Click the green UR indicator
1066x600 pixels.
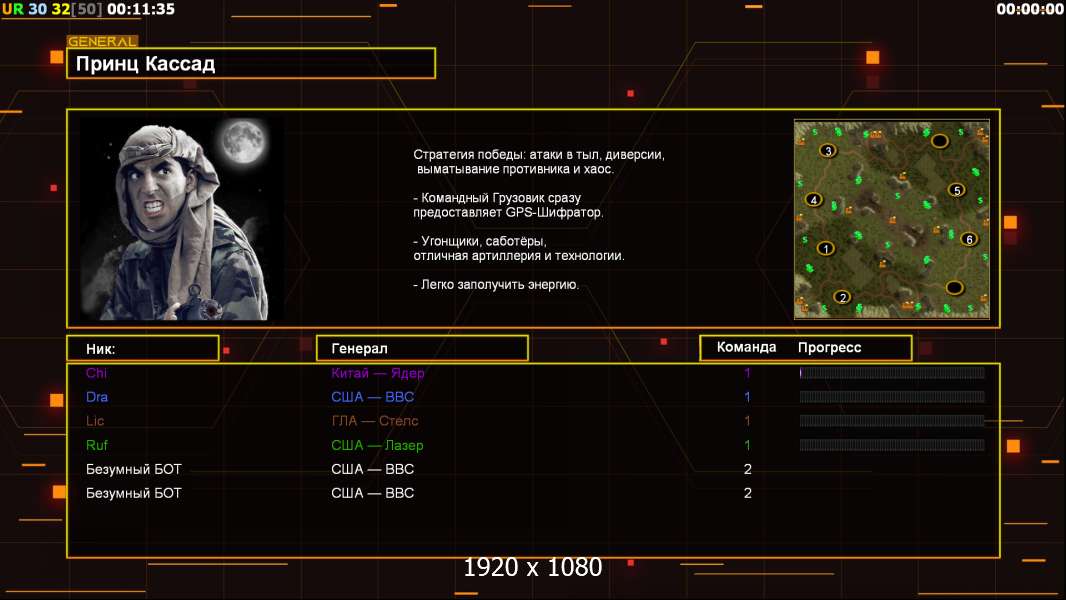[x=13, y=10]
